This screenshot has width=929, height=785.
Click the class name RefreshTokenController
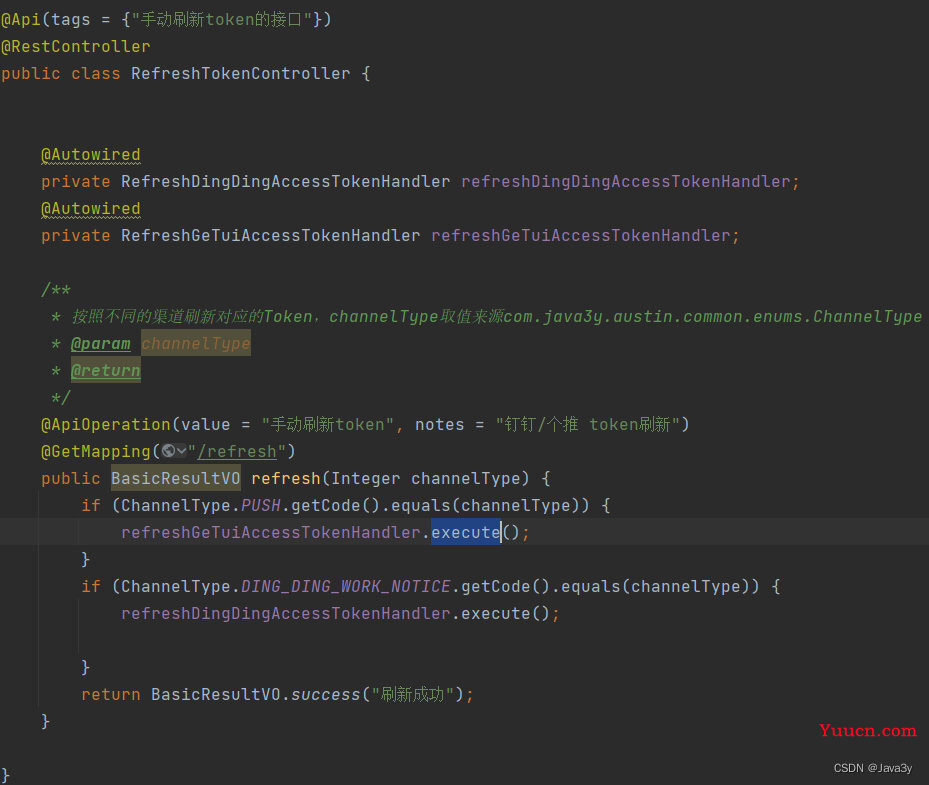[x=241, y=73]
